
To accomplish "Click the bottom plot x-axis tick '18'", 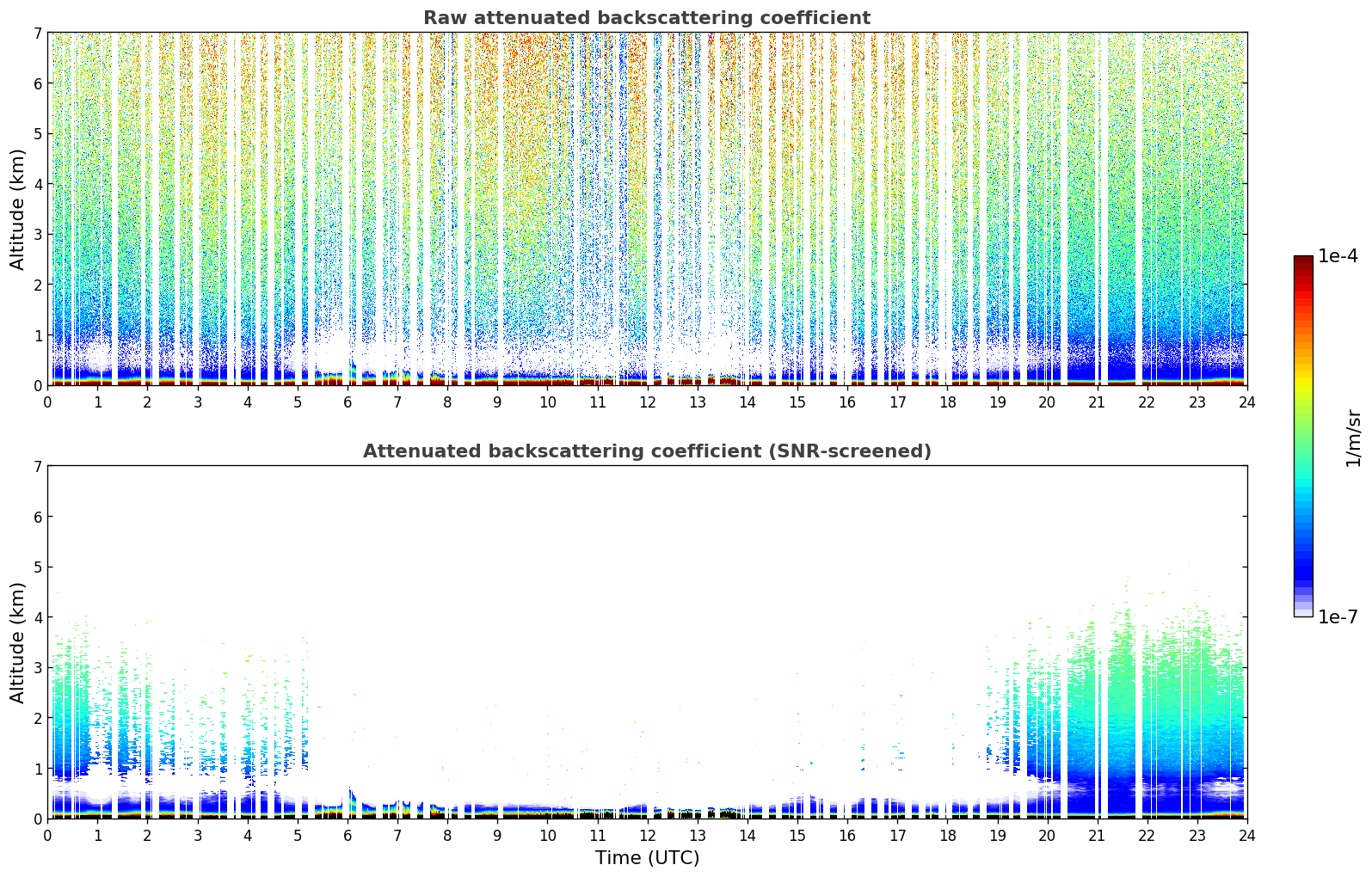I will pos(947,835).
